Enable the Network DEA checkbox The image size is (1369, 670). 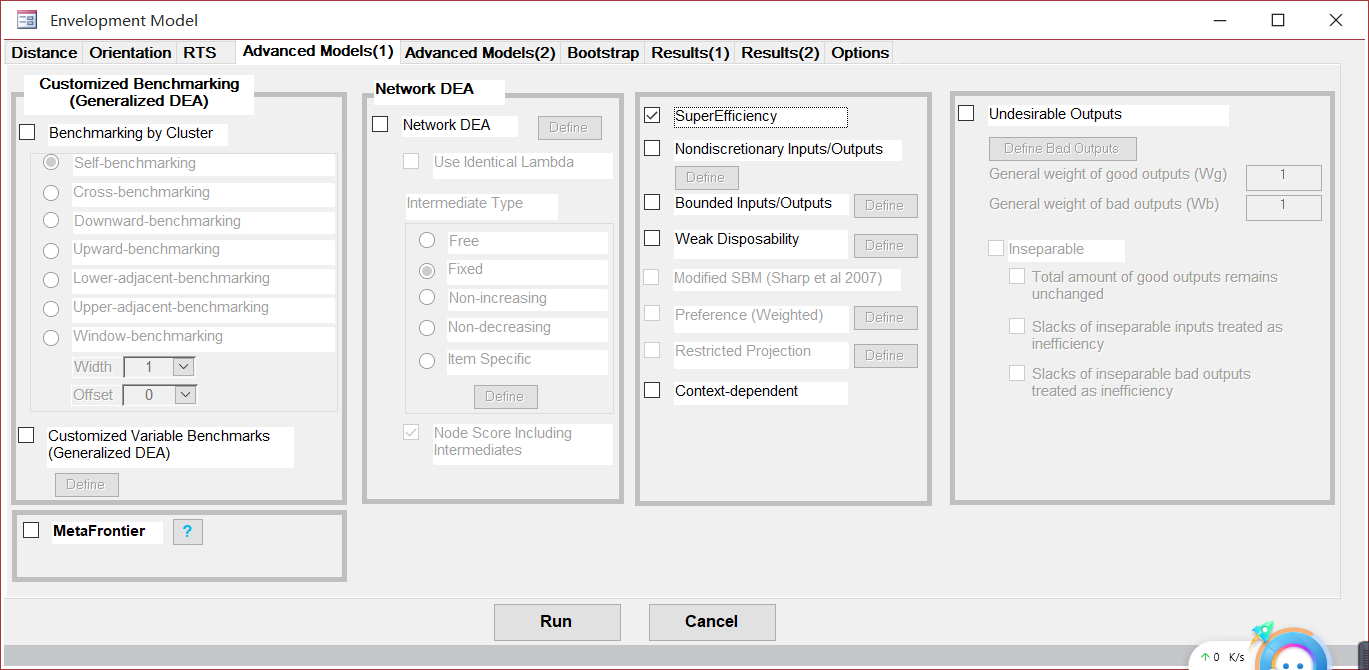point(380,123)
